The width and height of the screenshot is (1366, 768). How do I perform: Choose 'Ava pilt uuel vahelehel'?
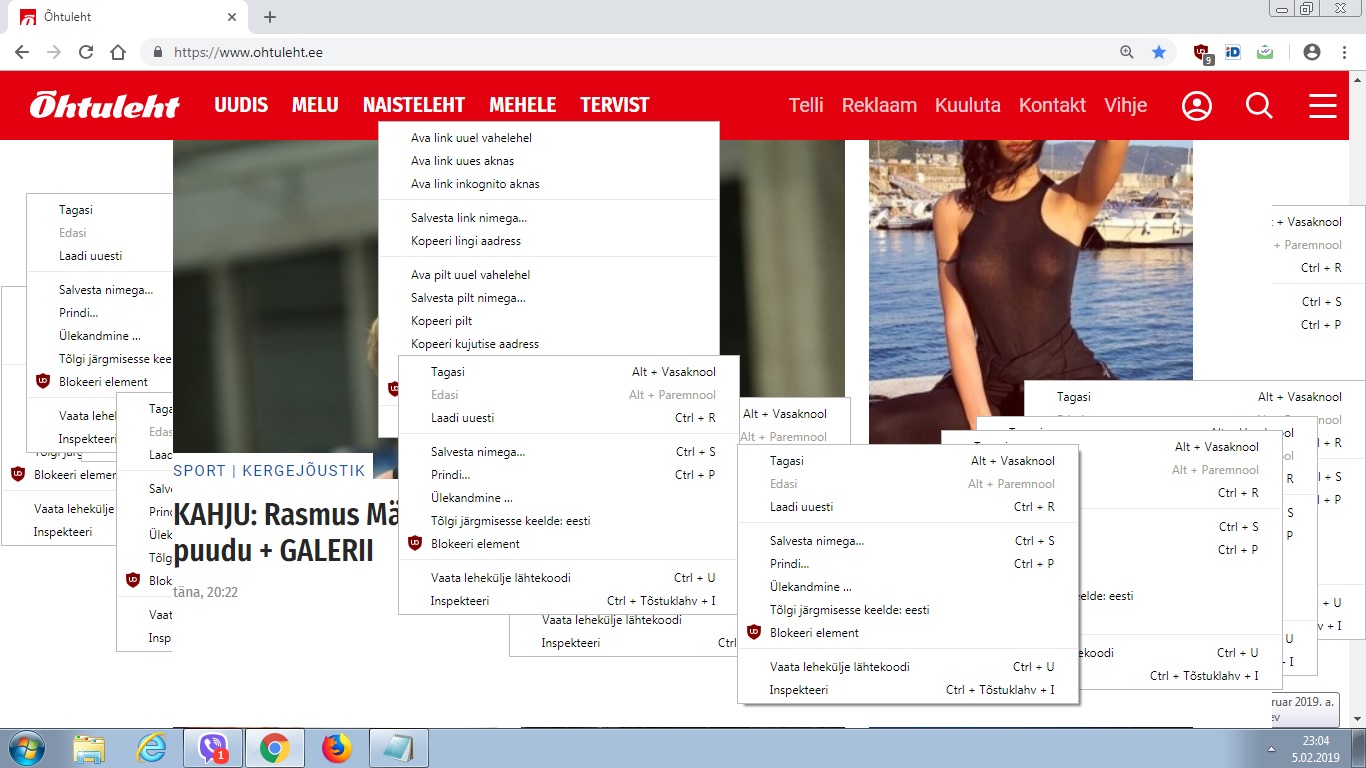coord(549,275)
